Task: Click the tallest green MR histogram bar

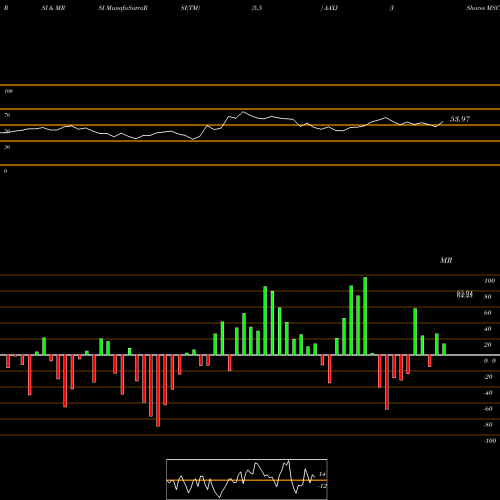Action: (365, 316)
